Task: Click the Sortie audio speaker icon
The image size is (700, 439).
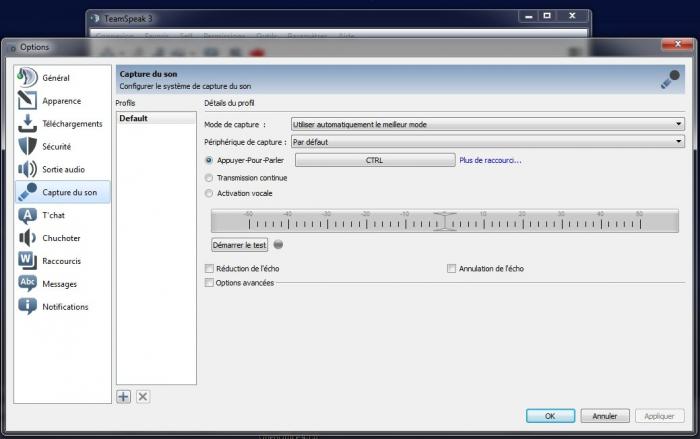Action: click(27, 169)
